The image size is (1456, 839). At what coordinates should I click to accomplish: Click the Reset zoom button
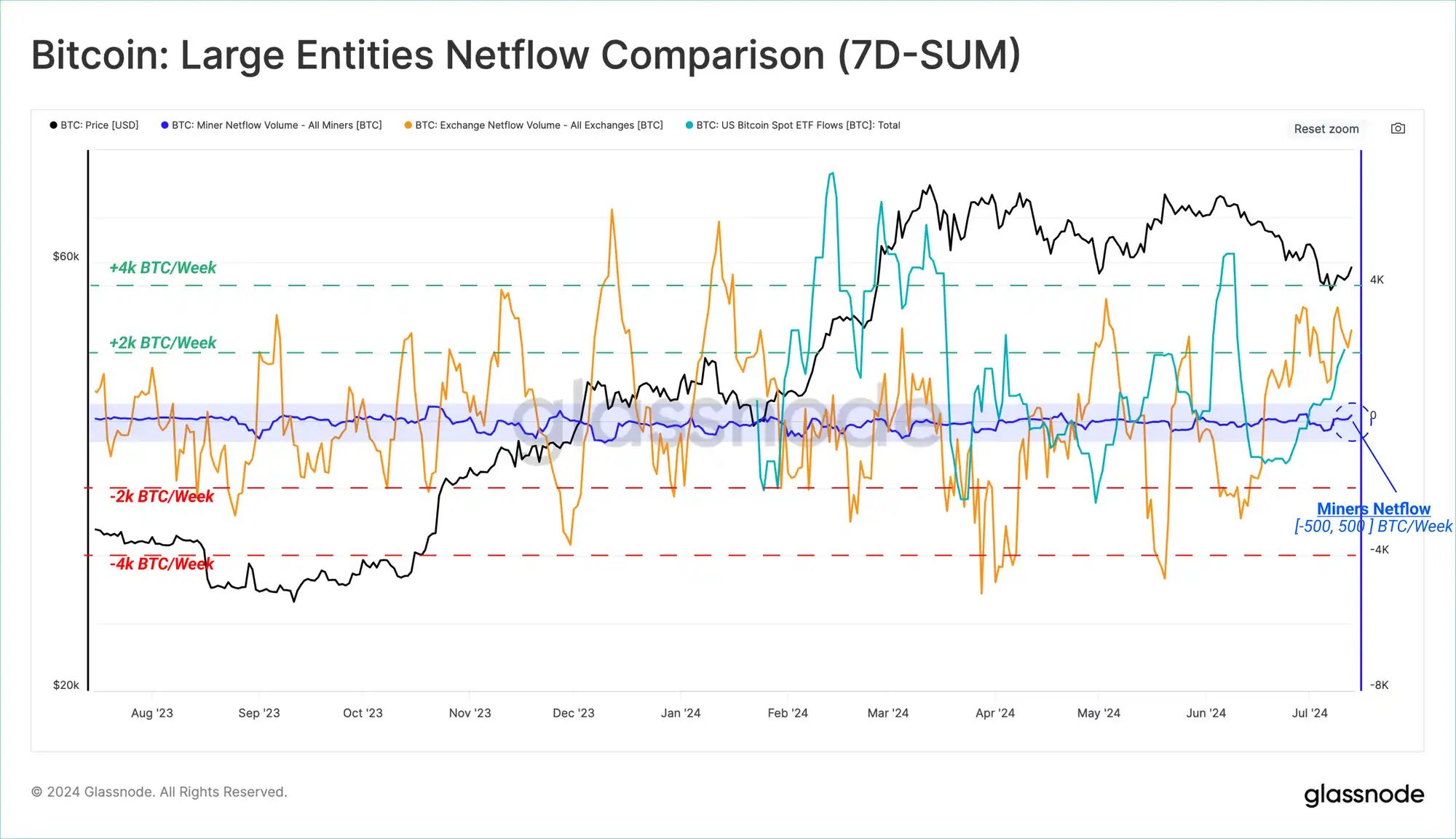(x=1326, y=129)
